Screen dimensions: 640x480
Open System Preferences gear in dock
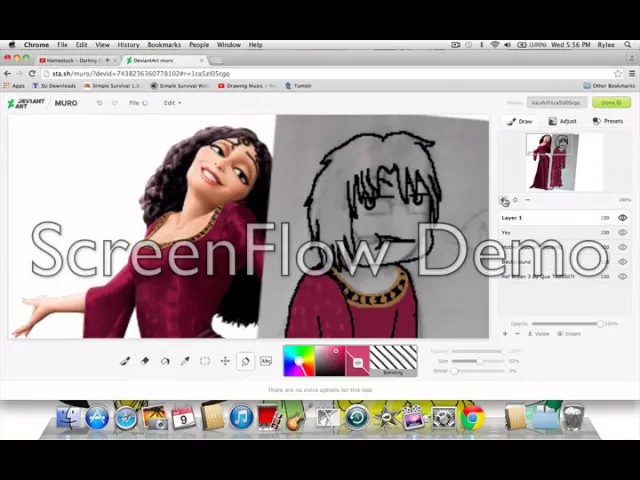pyautogui.click(x=444, y=418)
